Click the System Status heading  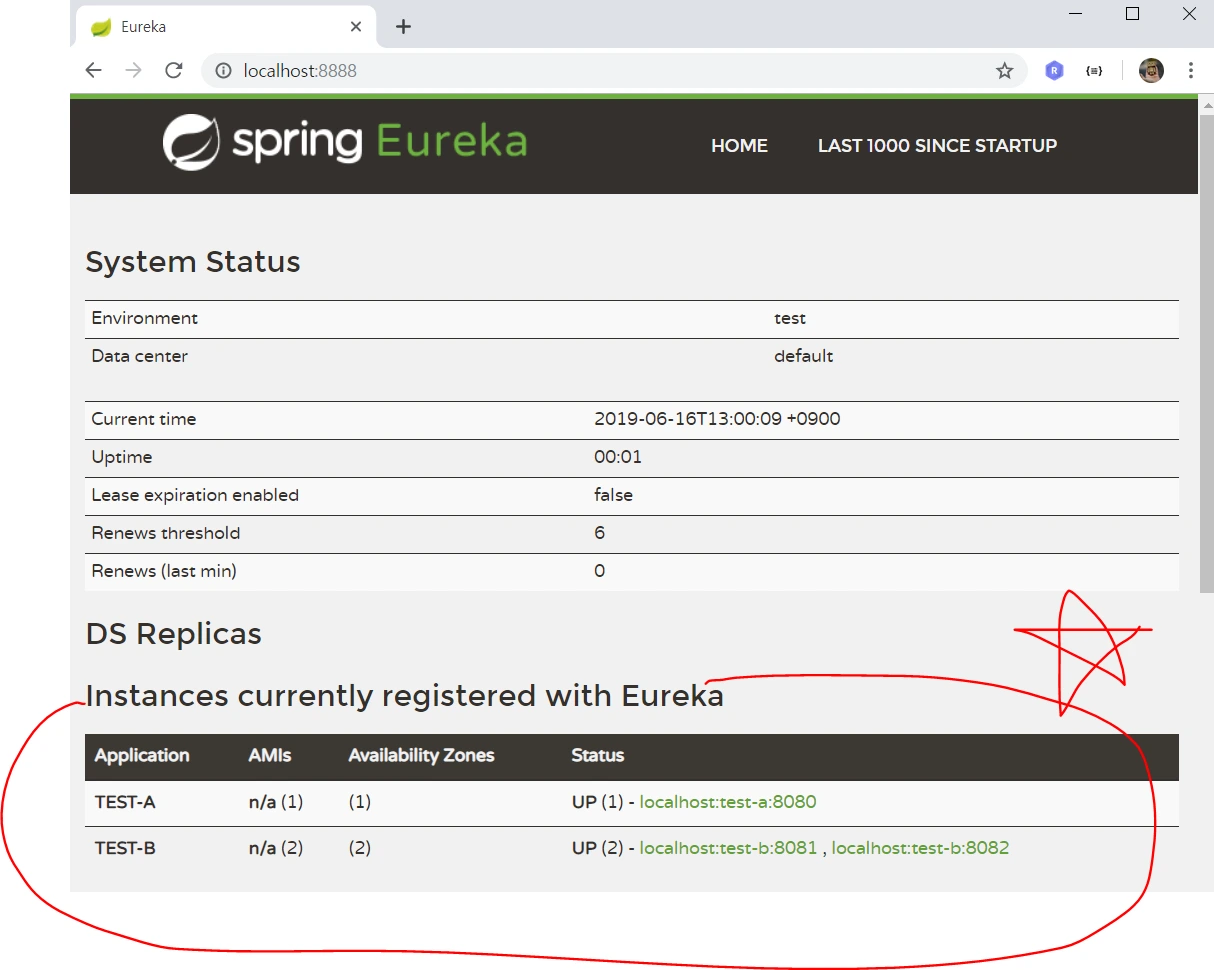point(193,262)
